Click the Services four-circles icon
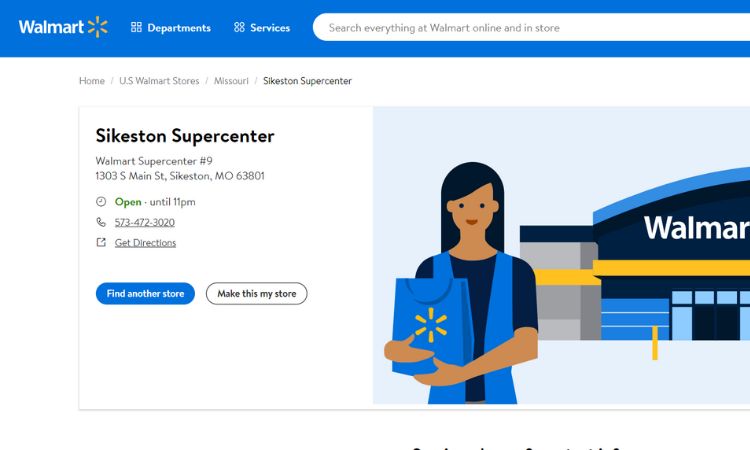 239,27
